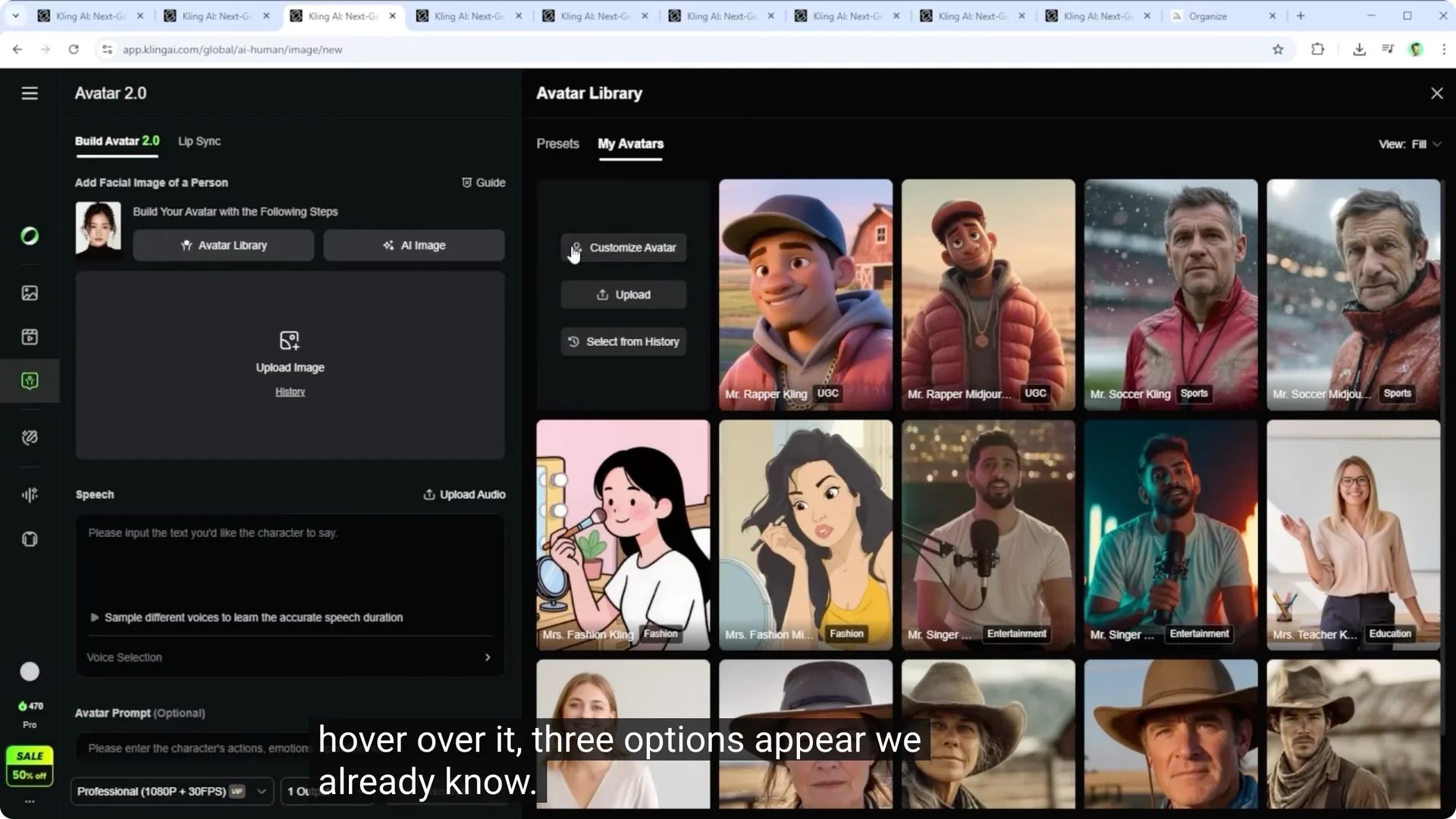The width and height of the screenshot is (1456, 819).
Task: Open the History link under Upload Image
Action: pyautogui.click(x=290, y=391)
